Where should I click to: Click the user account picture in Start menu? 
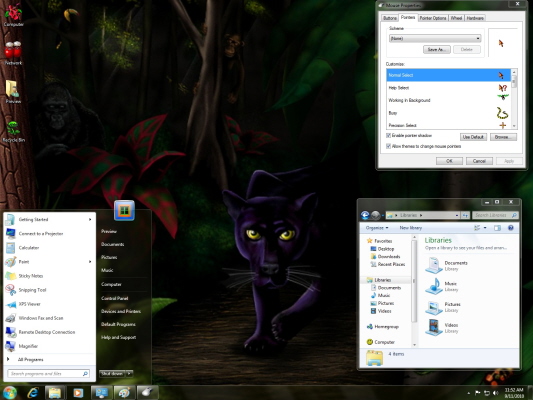[x=124, y=210]
